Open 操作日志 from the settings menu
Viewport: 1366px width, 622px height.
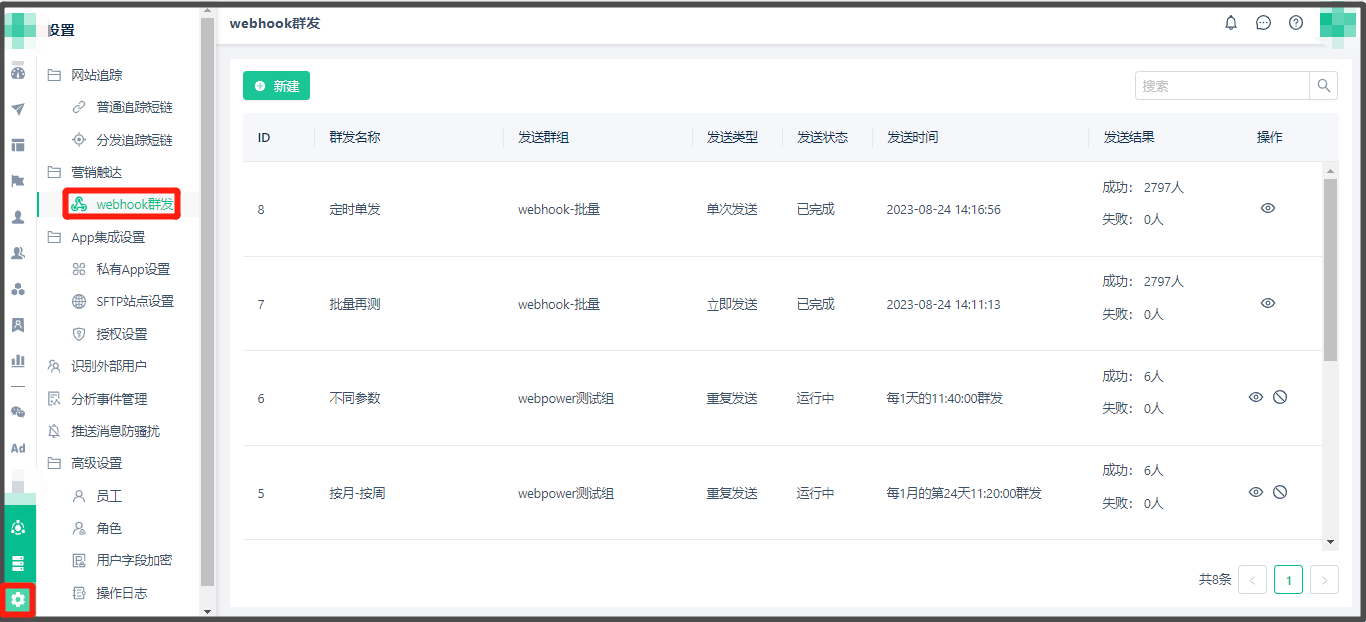point(121,593)
